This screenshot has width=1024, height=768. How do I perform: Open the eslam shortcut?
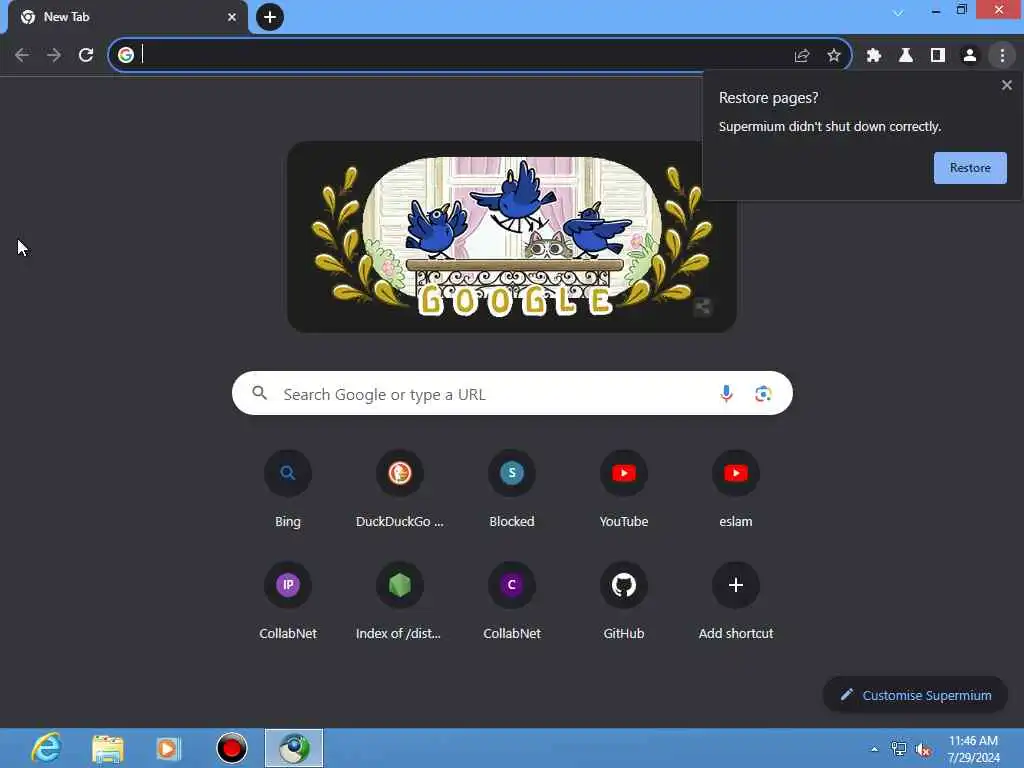click(x=736, y=488)
